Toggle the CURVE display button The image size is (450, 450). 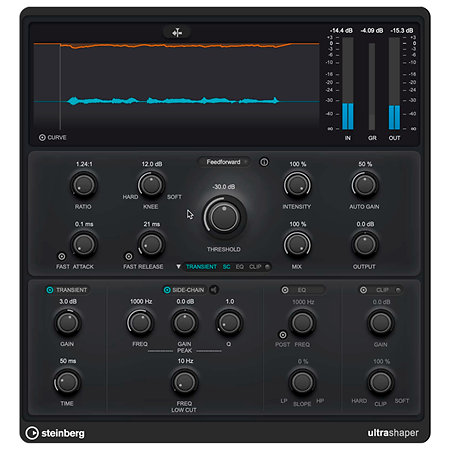42,137
